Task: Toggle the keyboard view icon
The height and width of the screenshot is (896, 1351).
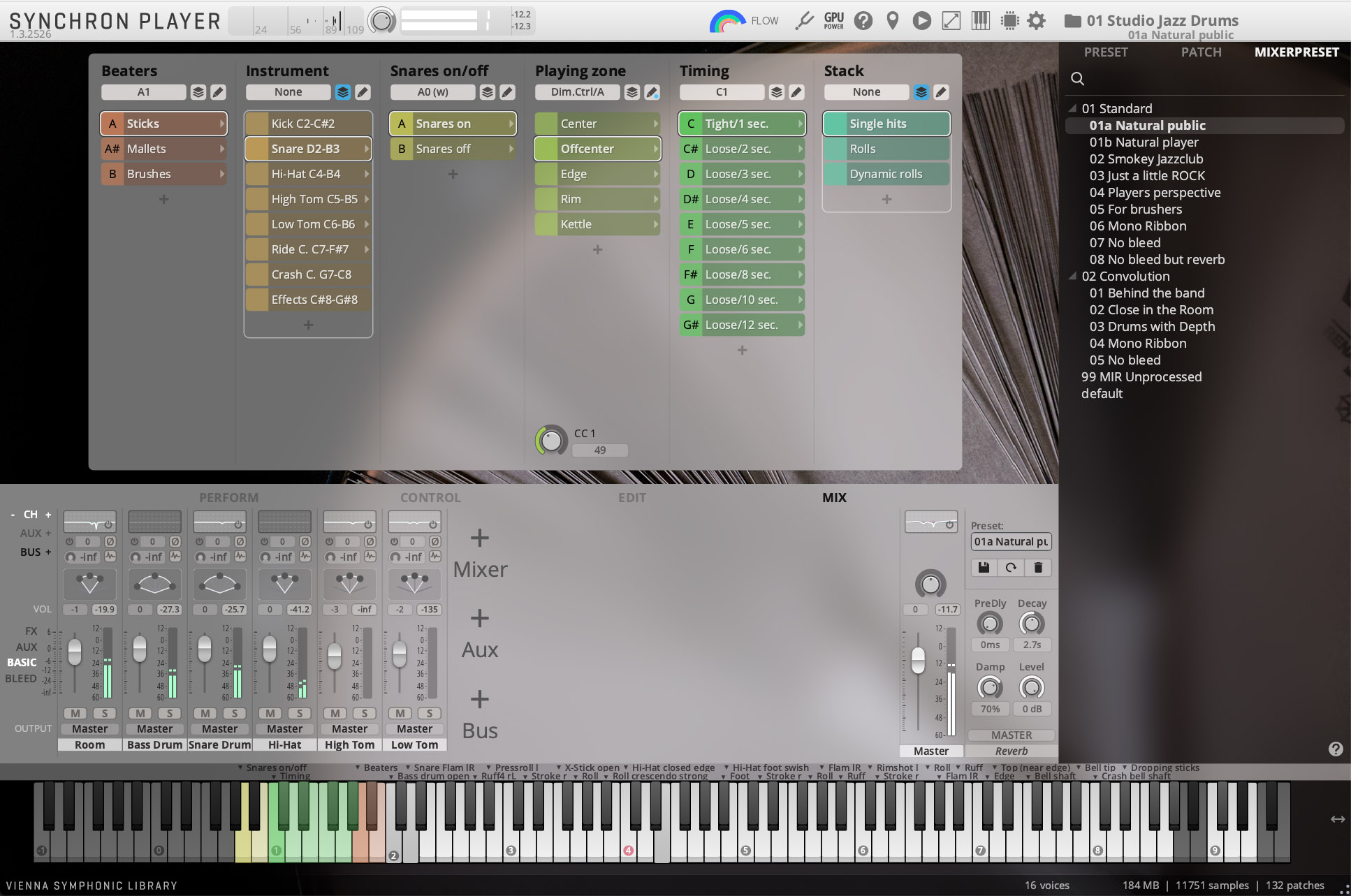Action: coord(981,21)
